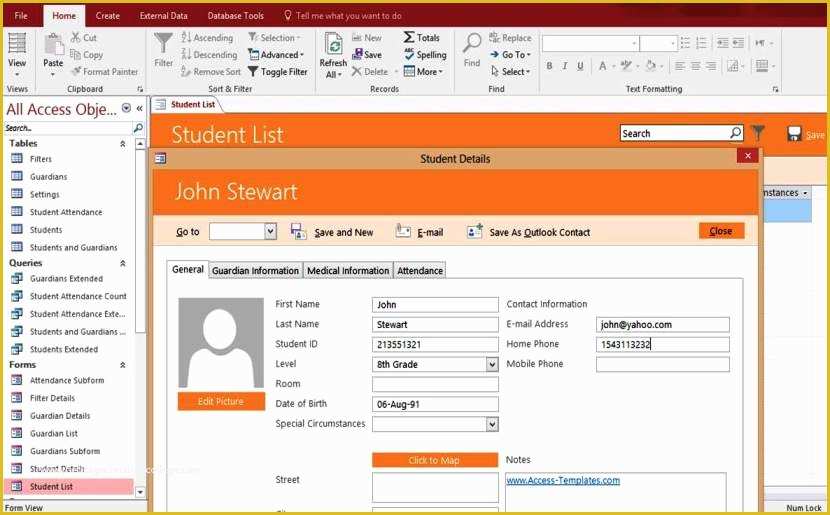The image size is (830, 515).
Task: Sort records Ascending
Action: pos(206,38)
